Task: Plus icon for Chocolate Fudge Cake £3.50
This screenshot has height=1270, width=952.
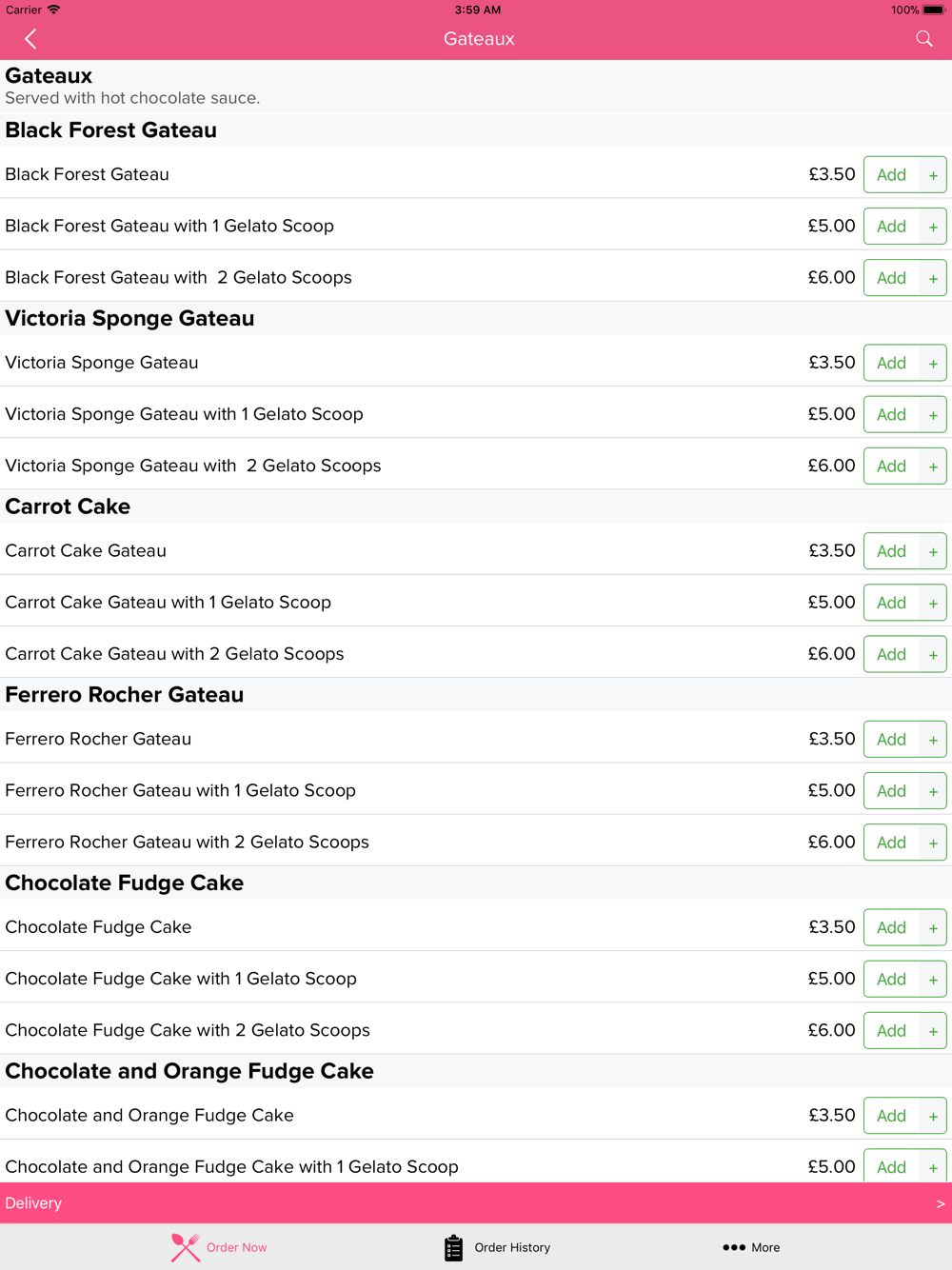Action: pos(933,928)
